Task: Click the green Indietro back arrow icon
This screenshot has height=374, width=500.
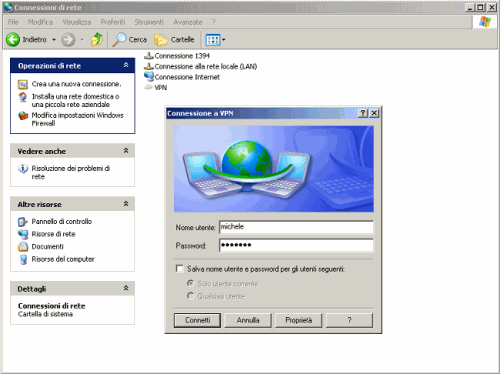Action: pos(13,40)
